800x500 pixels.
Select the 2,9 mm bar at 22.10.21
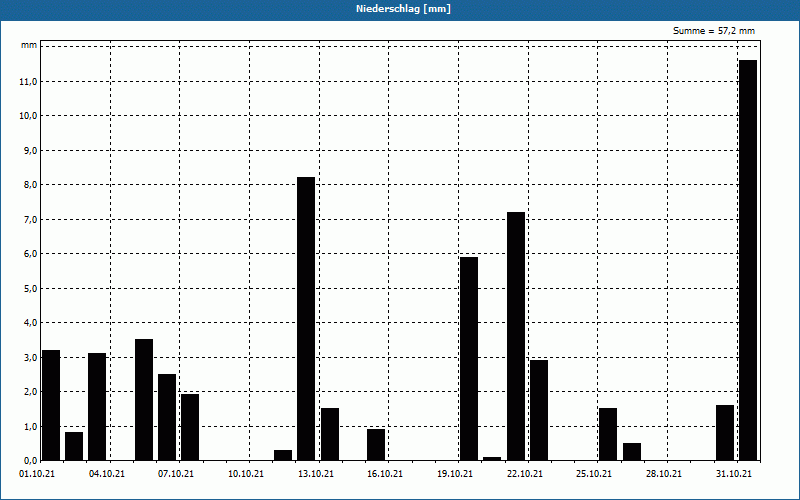click(539, 410)
